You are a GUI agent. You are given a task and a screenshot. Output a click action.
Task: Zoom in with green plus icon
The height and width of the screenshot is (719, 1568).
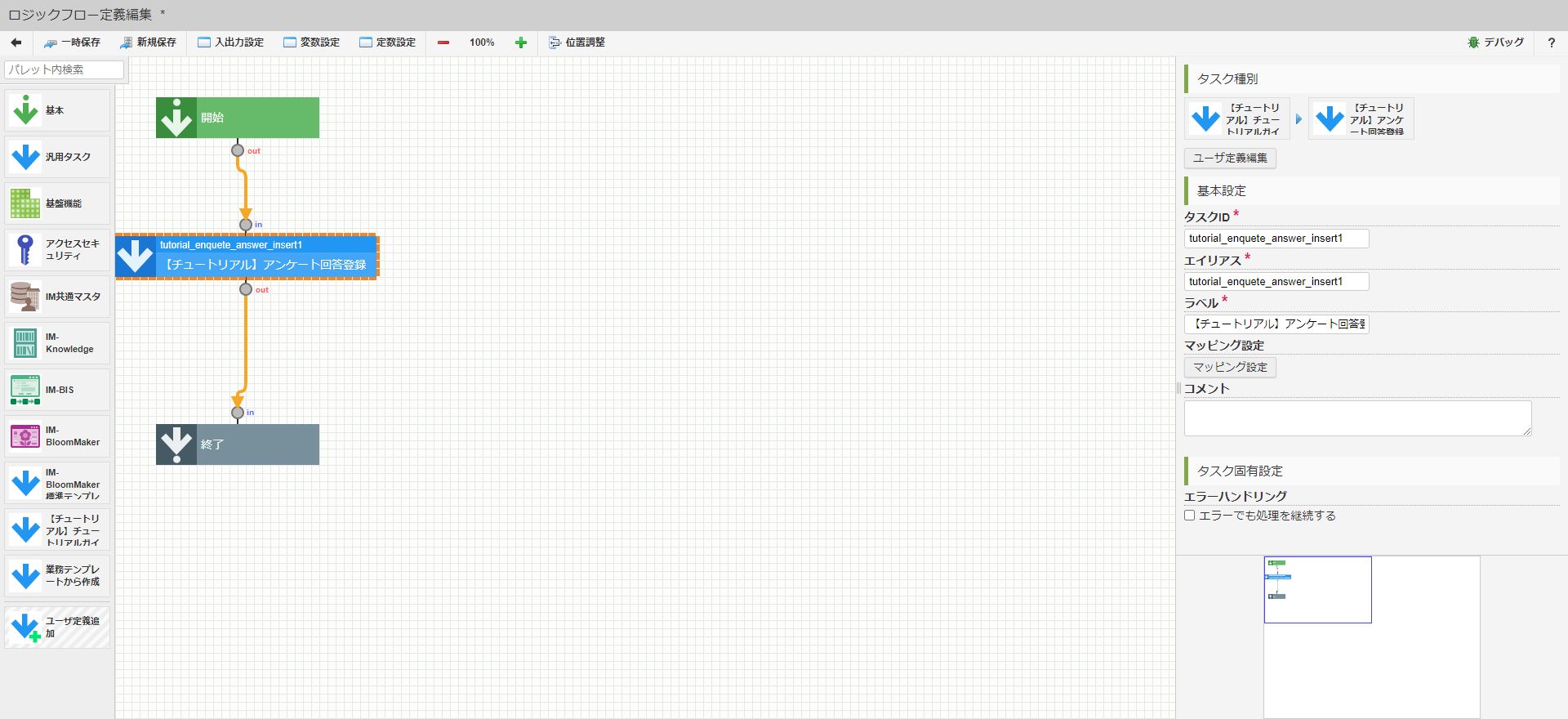pos(521,42)
